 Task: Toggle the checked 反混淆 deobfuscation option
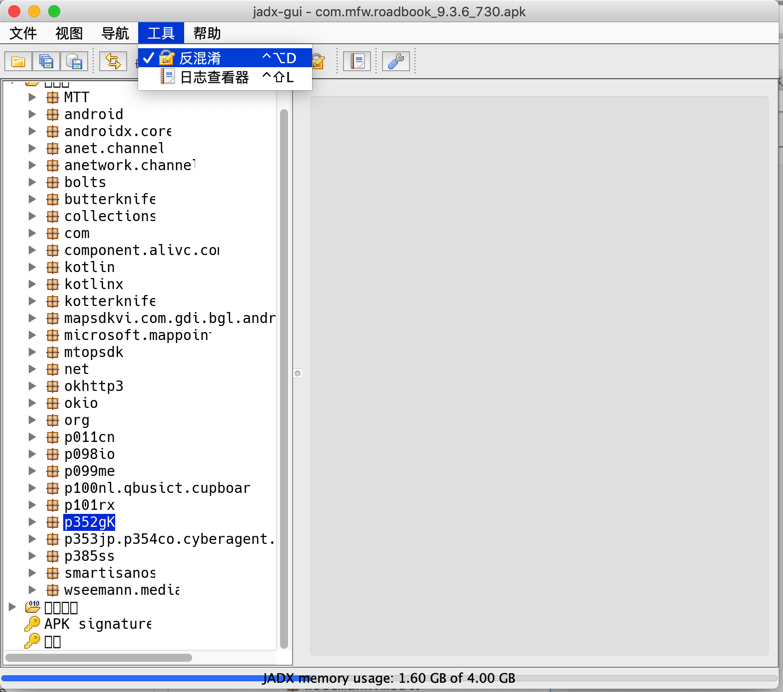[x=225, y=58]
